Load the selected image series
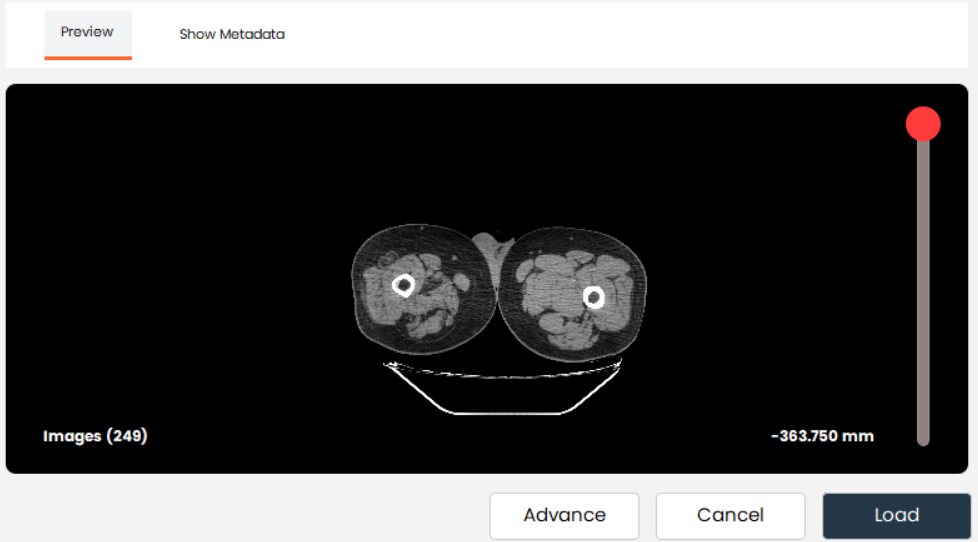This screenshot has height=542, width=978. [x=896, y=515]
